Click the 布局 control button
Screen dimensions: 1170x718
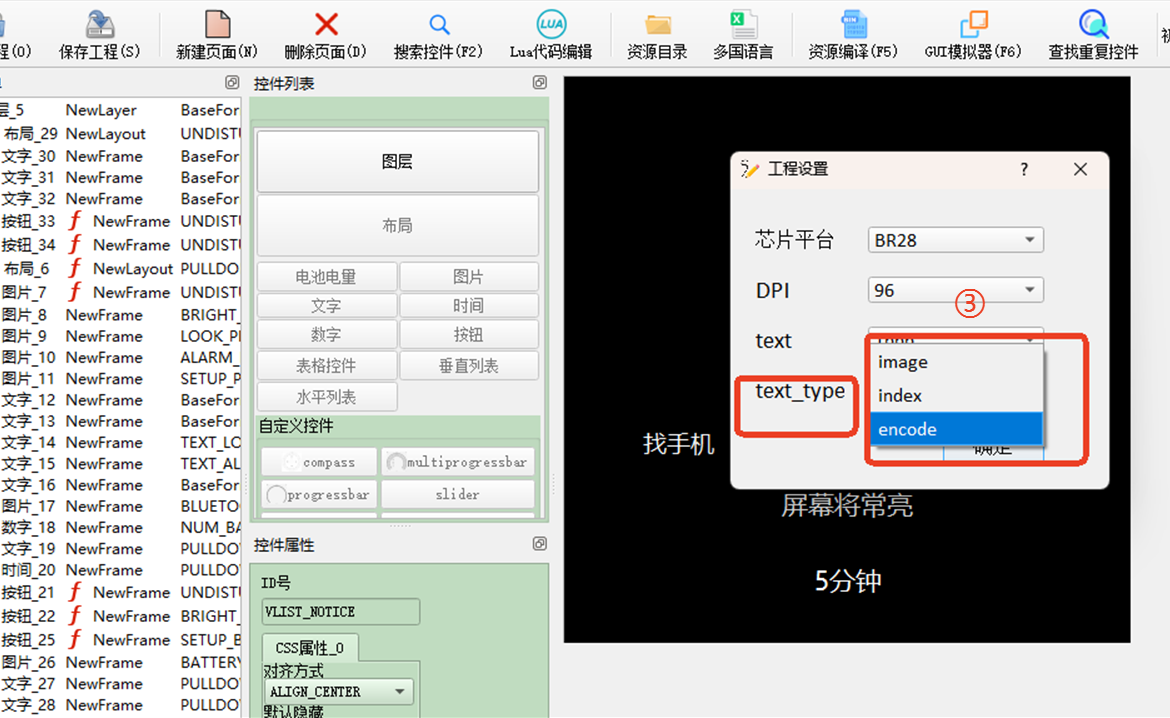(398, 225)
